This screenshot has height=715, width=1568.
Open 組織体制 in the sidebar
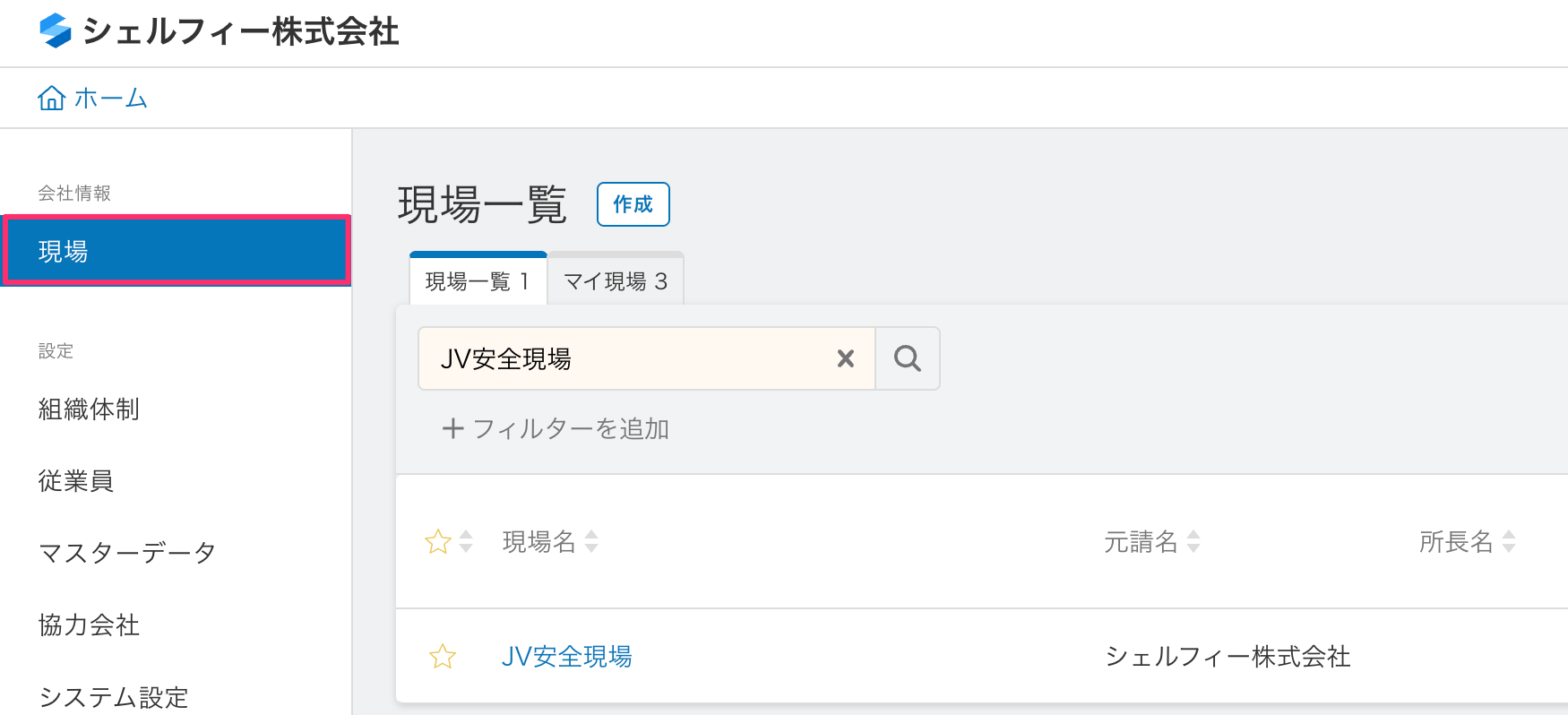click(x=89, y=409)
